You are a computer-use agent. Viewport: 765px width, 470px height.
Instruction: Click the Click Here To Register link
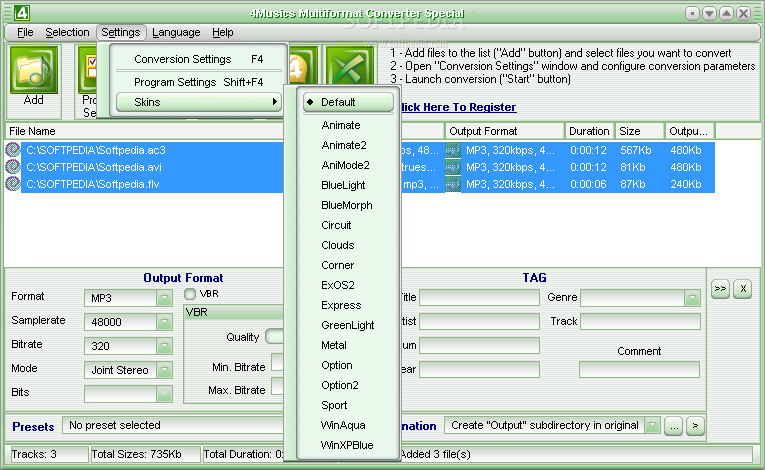click(459, 107)
